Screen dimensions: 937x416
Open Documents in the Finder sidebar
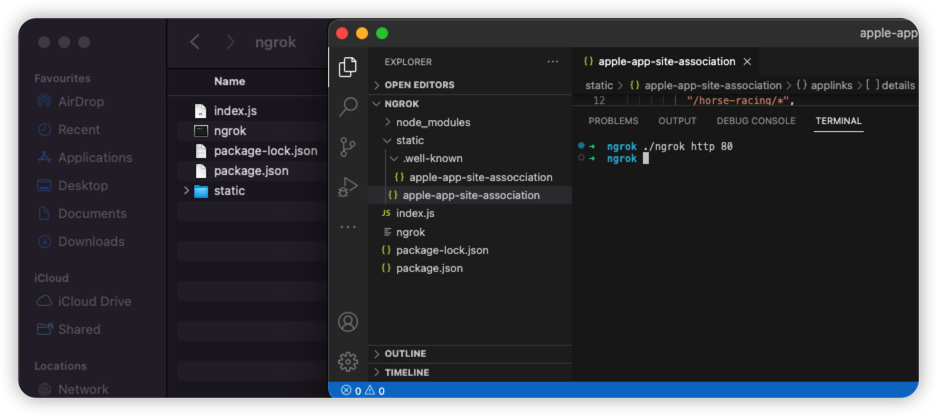81,213
